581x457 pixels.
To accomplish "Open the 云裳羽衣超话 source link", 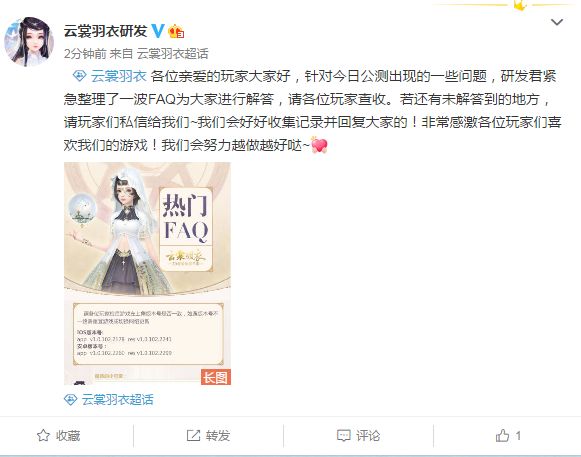I will (172, 54).
